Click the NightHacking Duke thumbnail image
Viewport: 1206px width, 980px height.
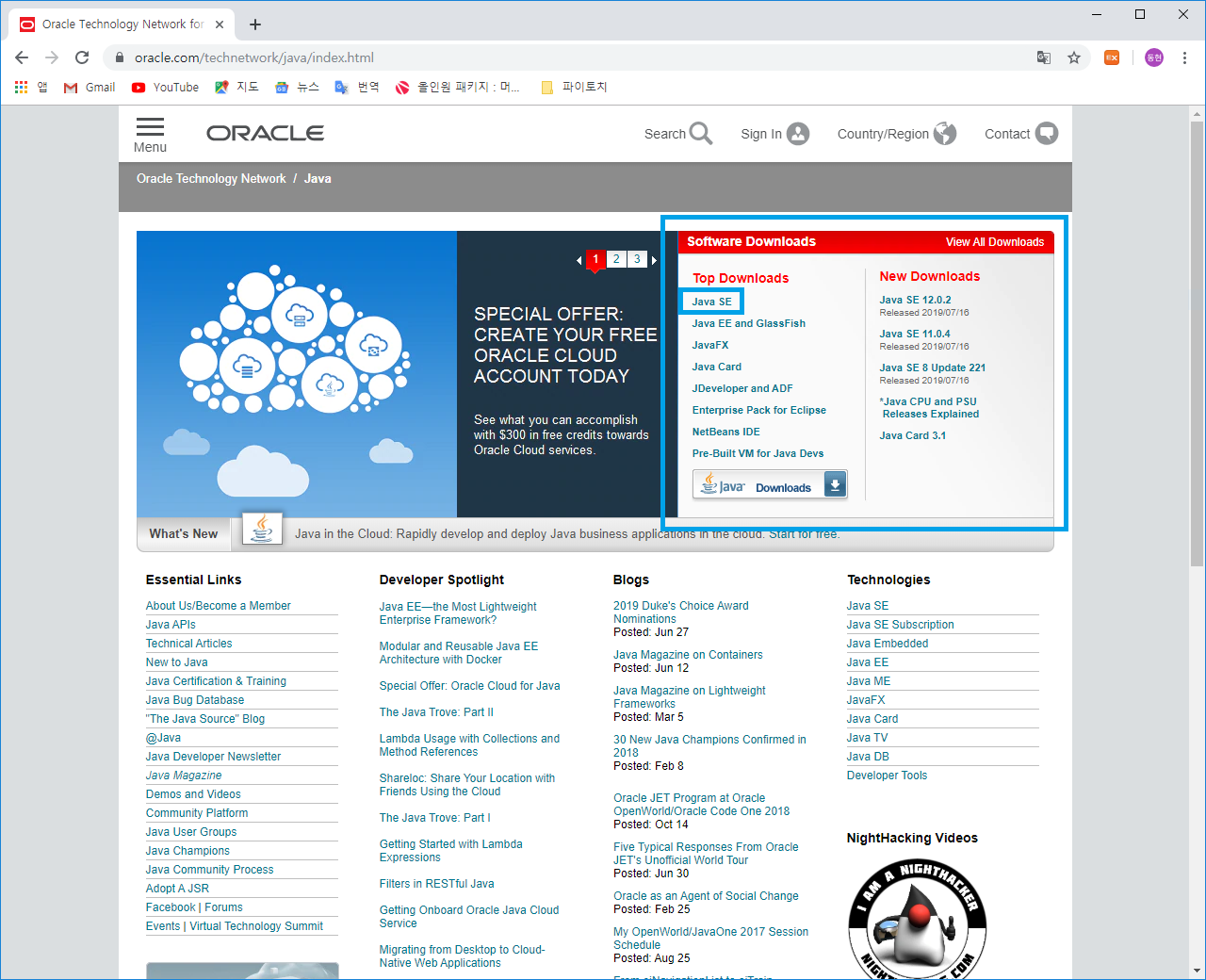click(x=917, y=920)
